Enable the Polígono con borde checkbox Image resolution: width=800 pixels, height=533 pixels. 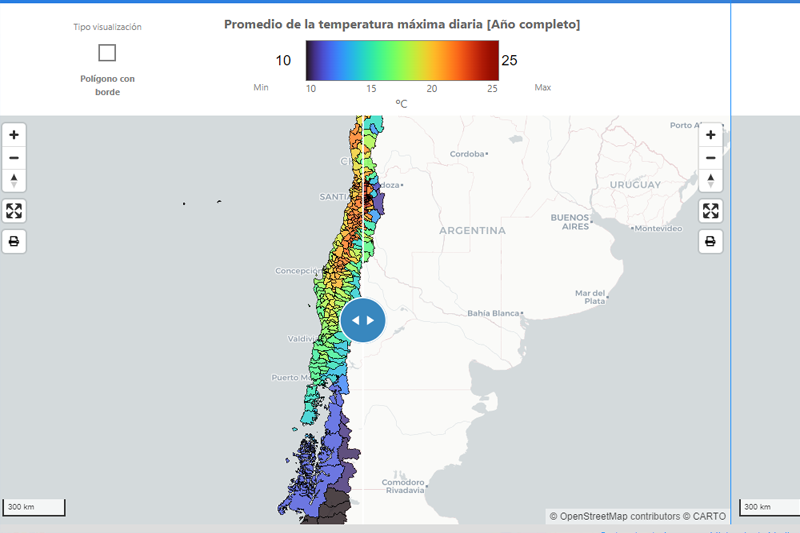107,53
